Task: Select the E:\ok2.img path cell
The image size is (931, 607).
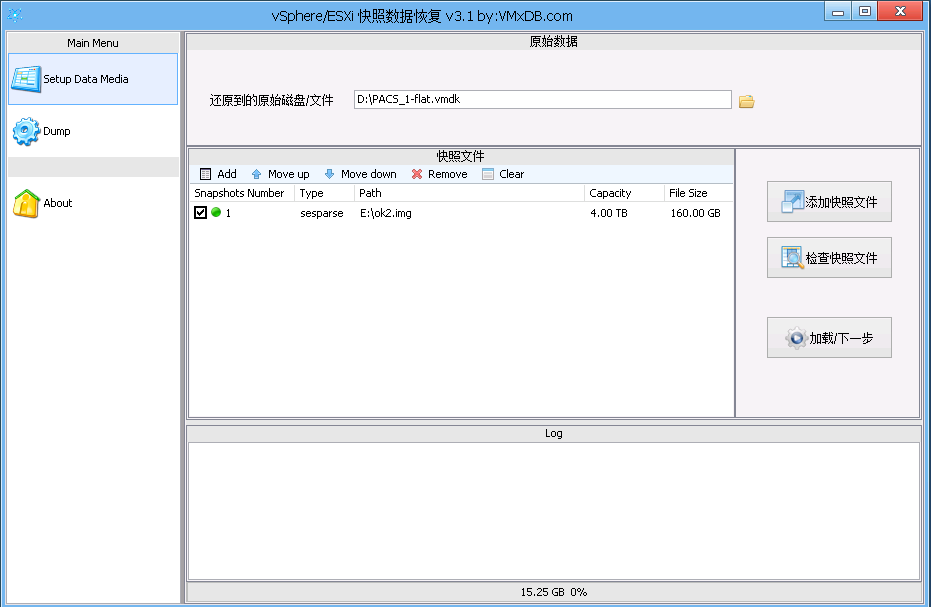Action: pos(386,213)
